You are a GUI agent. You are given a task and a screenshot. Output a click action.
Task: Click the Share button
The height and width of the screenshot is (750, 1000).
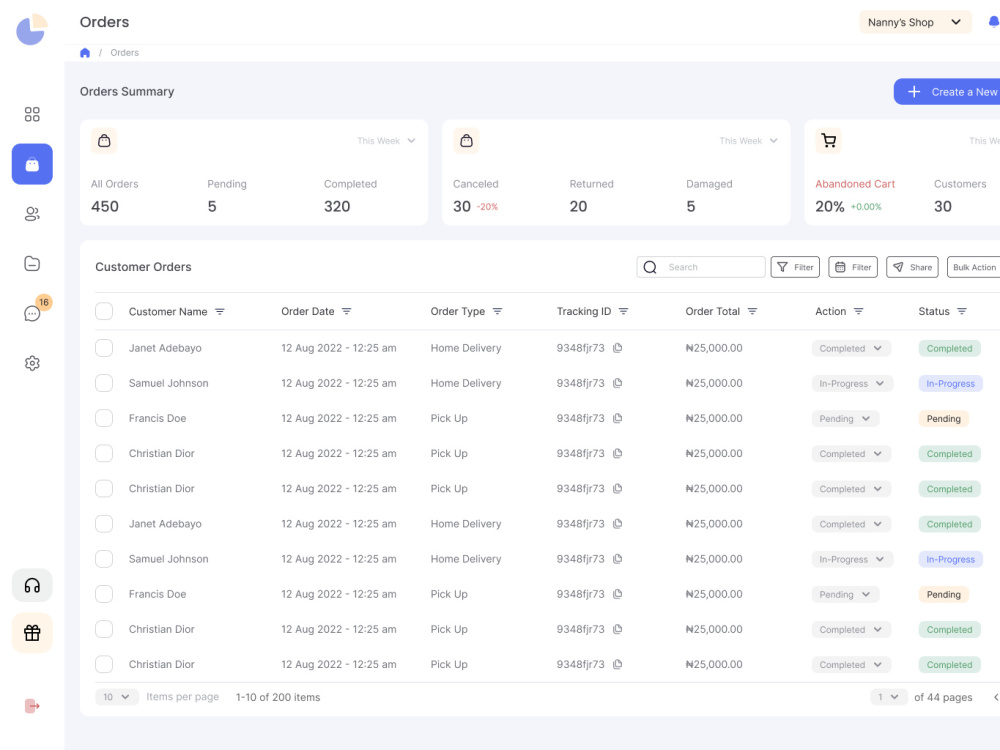[x=913, y=267]
